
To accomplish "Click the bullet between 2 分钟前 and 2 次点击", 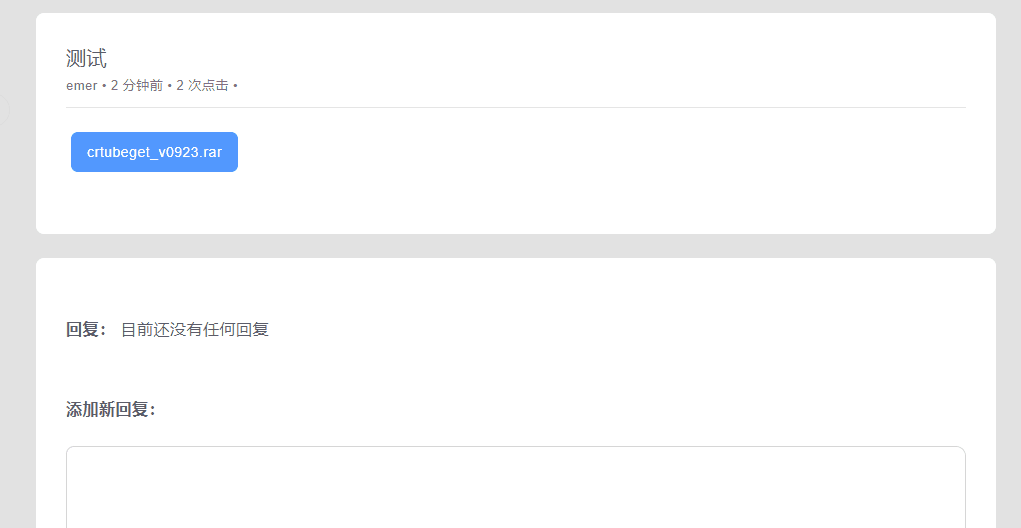I will [x=170, y=86].
